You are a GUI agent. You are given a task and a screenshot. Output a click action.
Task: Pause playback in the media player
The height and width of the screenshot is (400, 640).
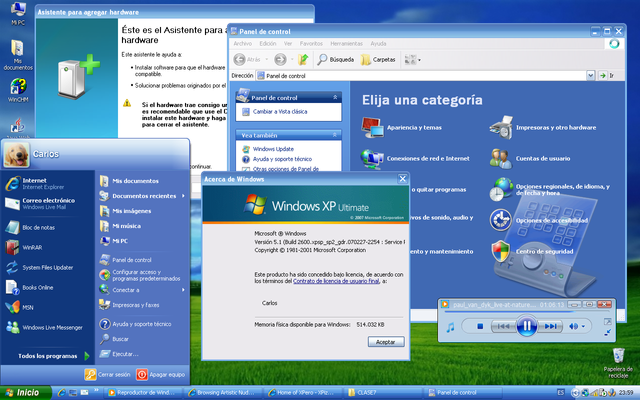(x=527, y=326)
